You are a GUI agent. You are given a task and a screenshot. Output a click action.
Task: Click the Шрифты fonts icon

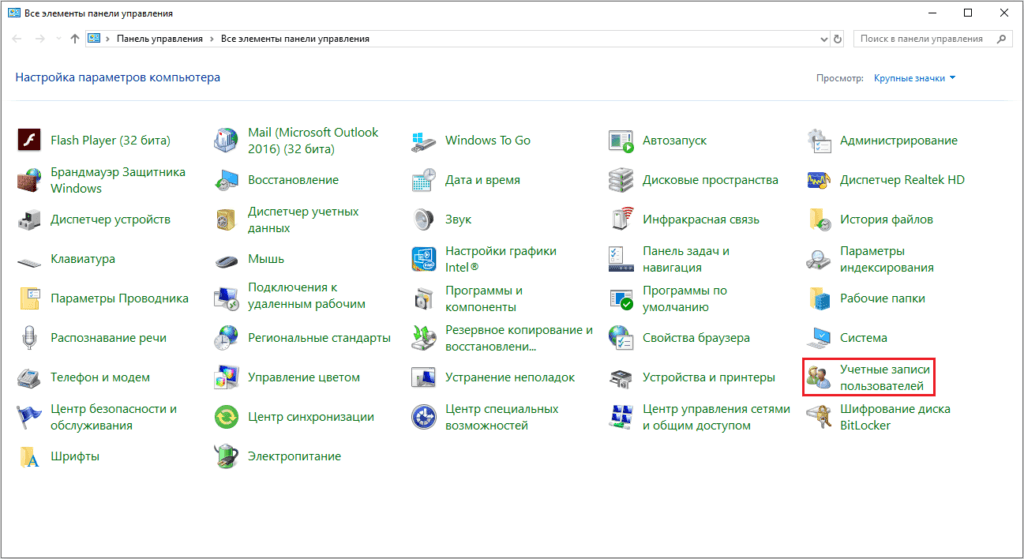click(x=29, y=456)
